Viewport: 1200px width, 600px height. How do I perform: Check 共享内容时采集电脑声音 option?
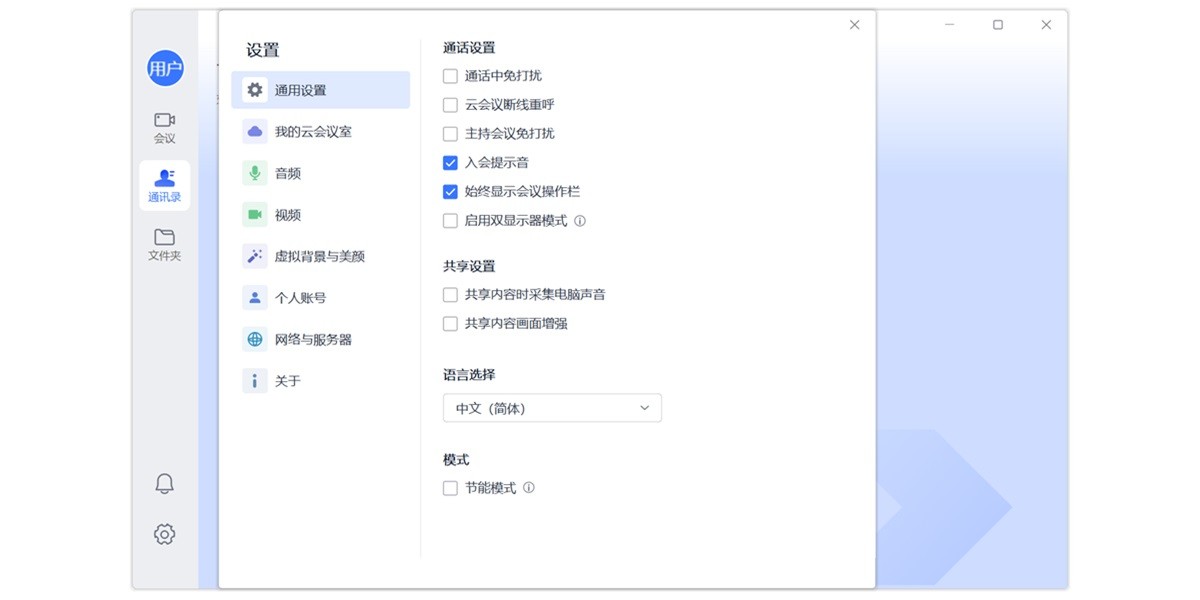(x=449, y=295)
